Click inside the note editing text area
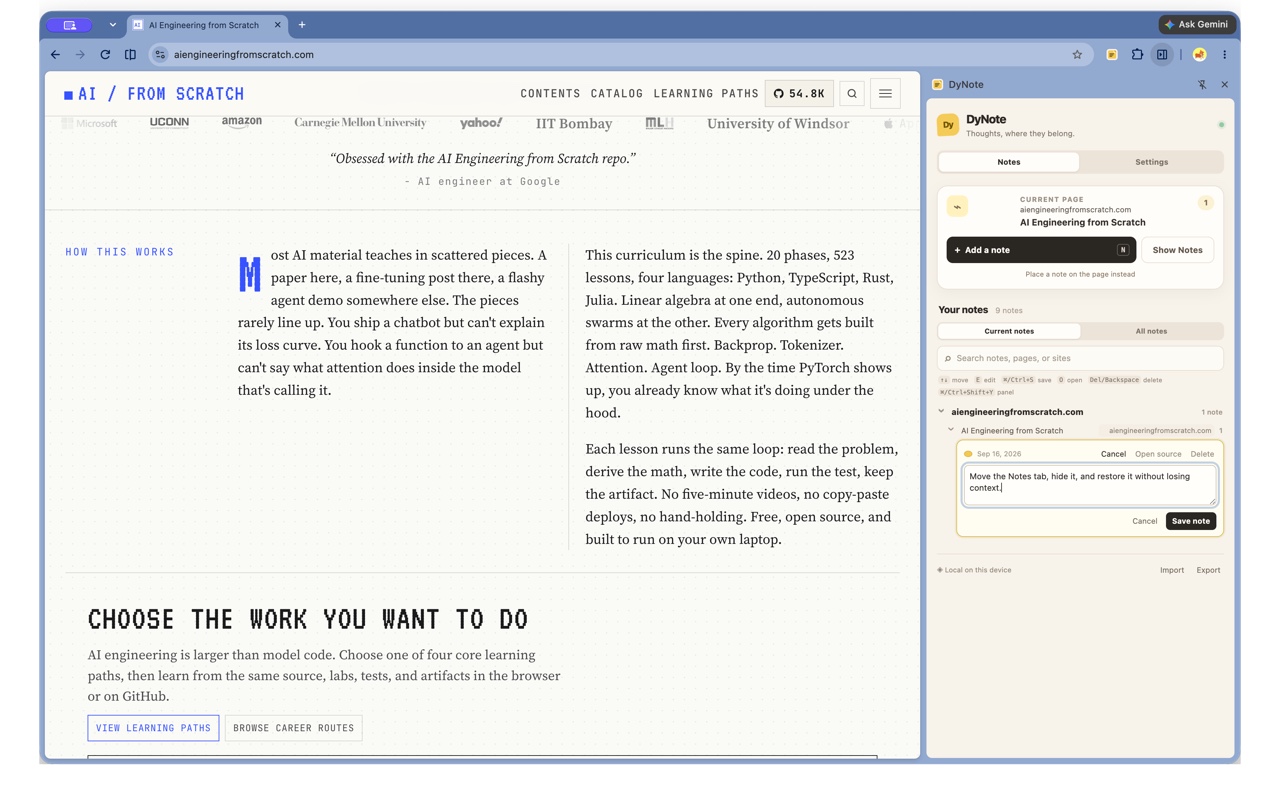 (1090, 484)
